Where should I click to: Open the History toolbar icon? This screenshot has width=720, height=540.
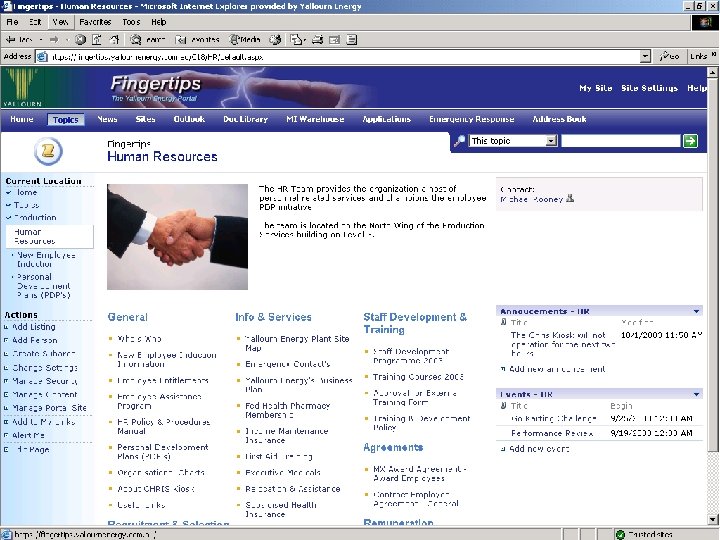pos(275,40)
